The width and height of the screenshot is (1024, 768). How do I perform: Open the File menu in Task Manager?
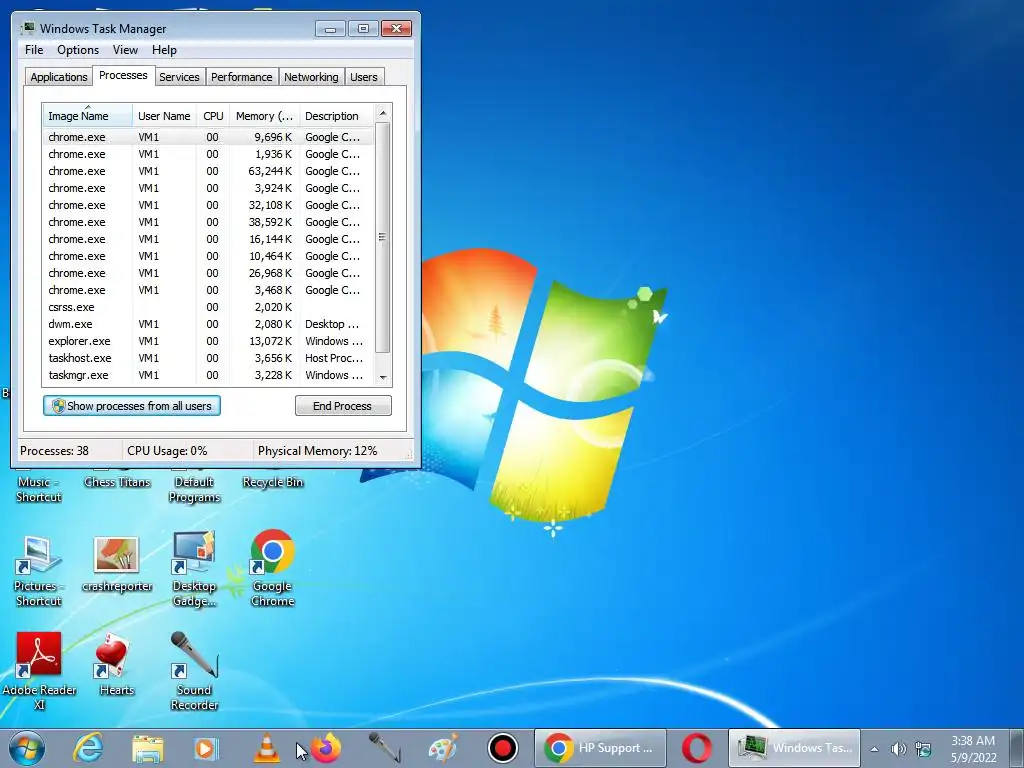(x=34, y=50)
